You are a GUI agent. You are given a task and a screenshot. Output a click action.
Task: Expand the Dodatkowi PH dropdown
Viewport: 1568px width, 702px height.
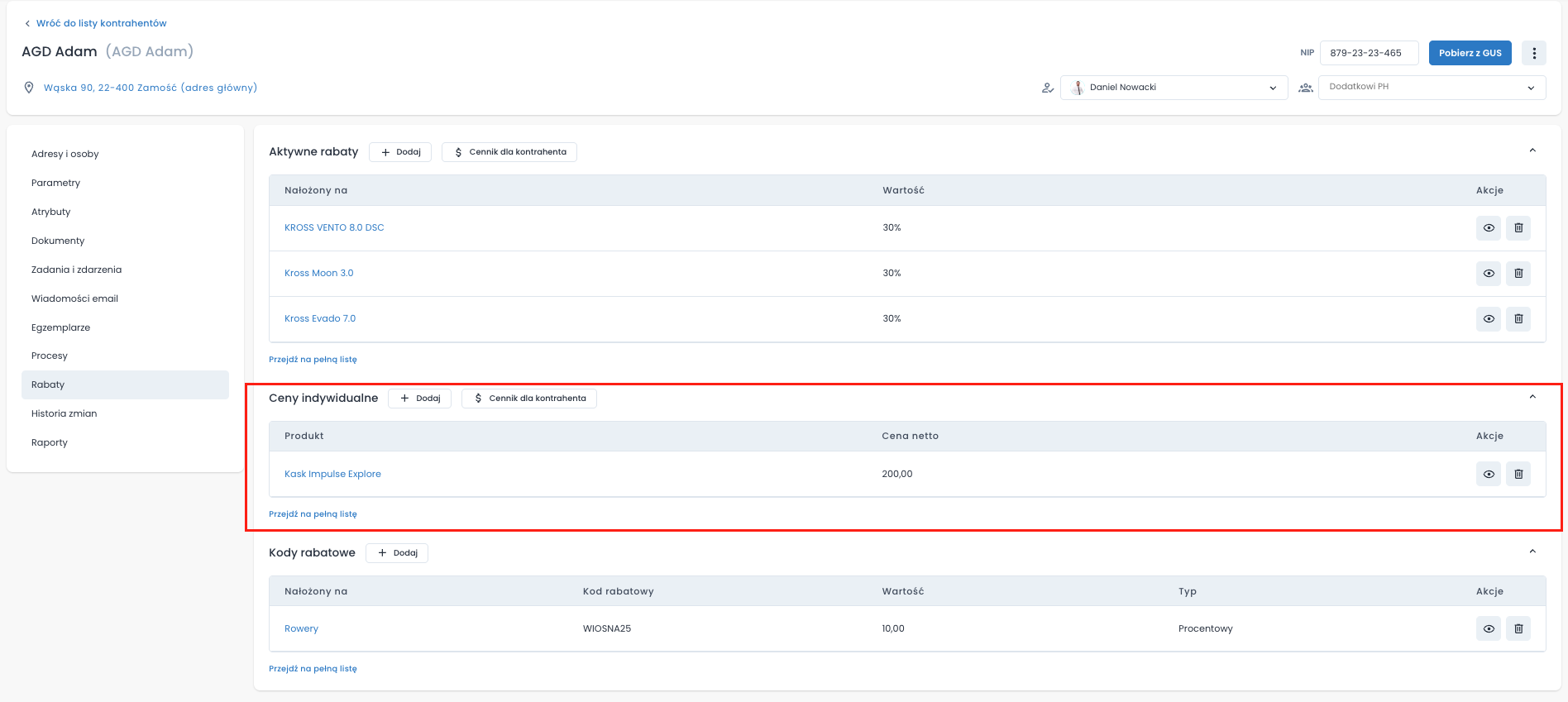1431,87
